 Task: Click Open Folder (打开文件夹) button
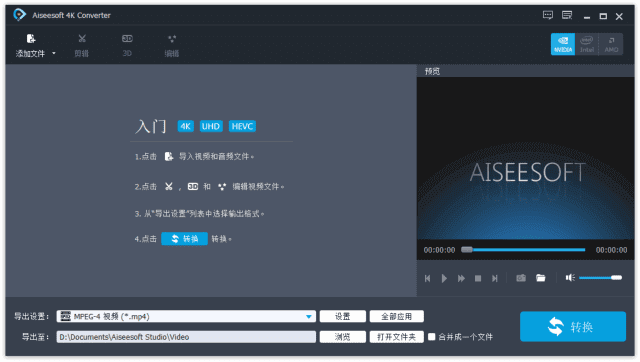(x=396, y=337)
